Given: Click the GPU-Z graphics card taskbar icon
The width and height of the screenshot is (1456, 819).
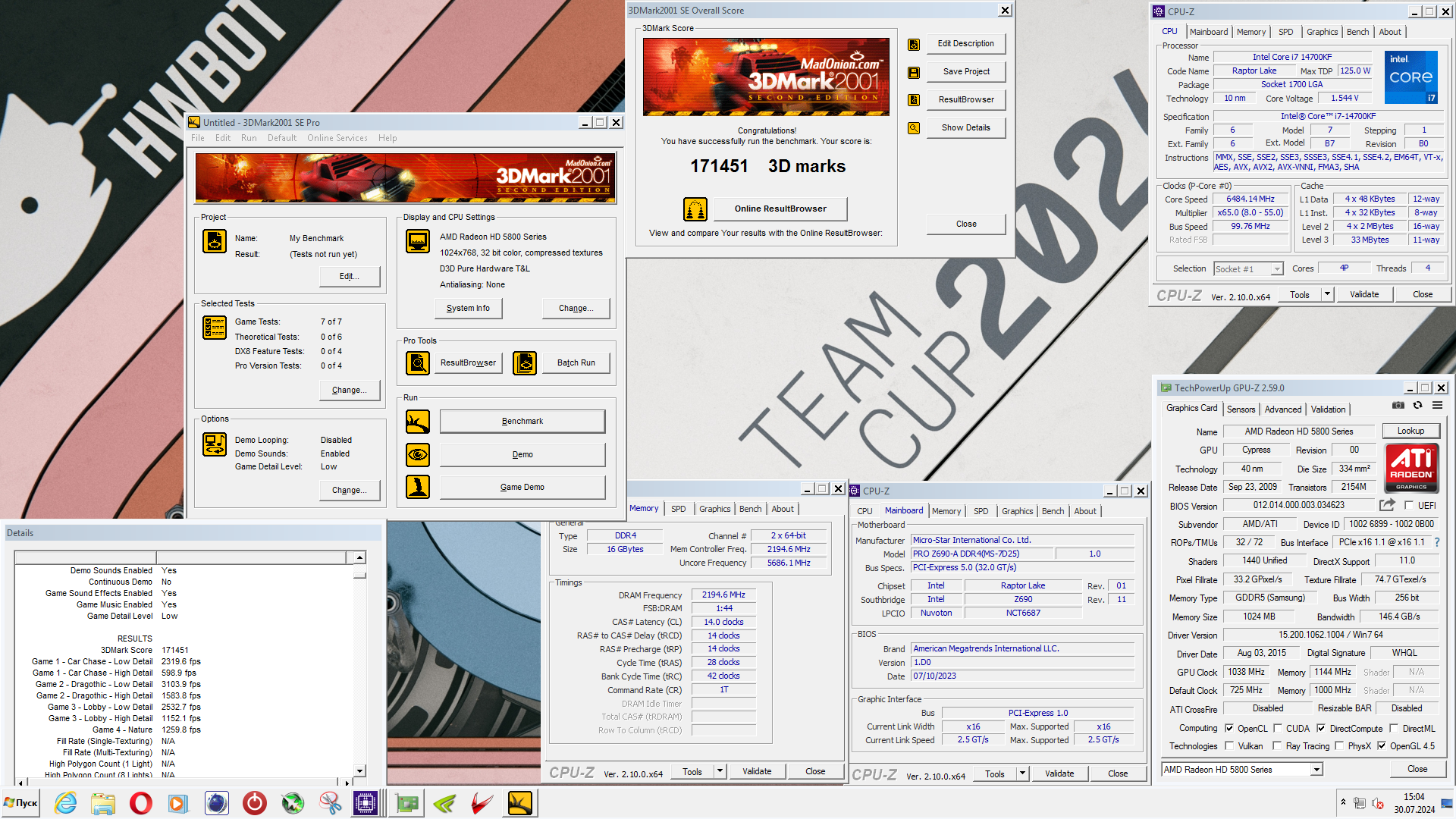Looking at the screenshot, I should [x=407, y=803].
